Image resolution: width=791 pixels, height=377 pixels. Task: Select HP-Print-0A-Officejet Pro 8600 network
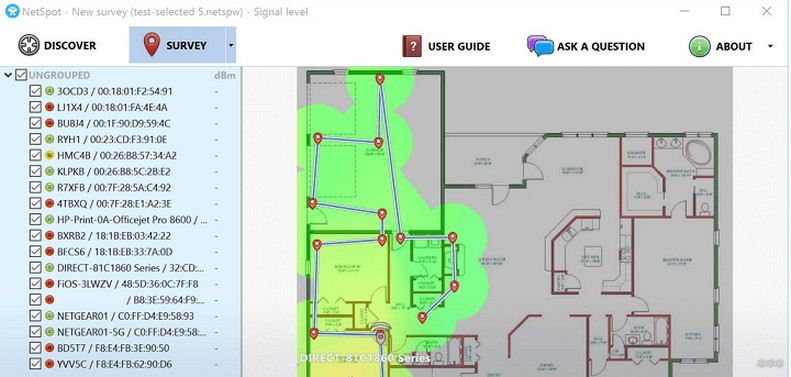click(132, 220)
